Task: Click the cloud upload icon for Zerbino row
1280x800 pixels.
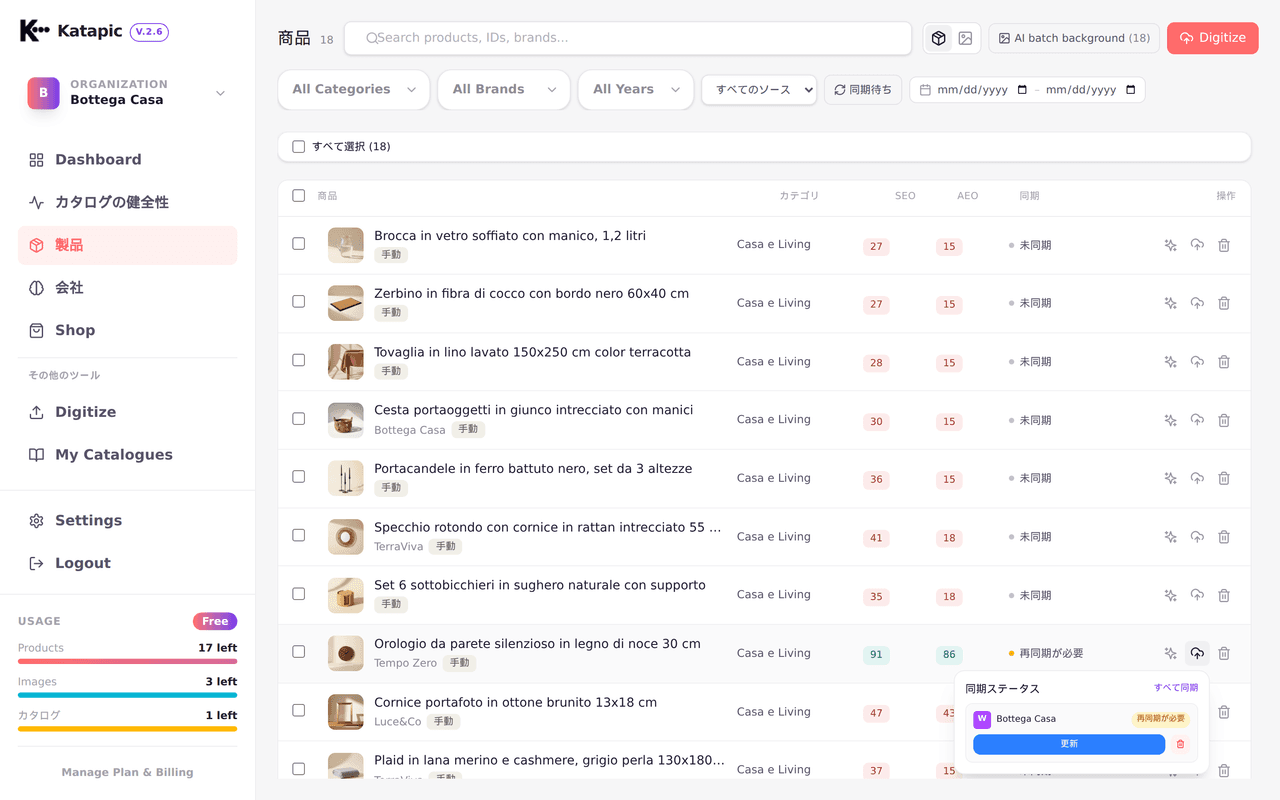Action: pyautogui.click(x=1197, y=303)
